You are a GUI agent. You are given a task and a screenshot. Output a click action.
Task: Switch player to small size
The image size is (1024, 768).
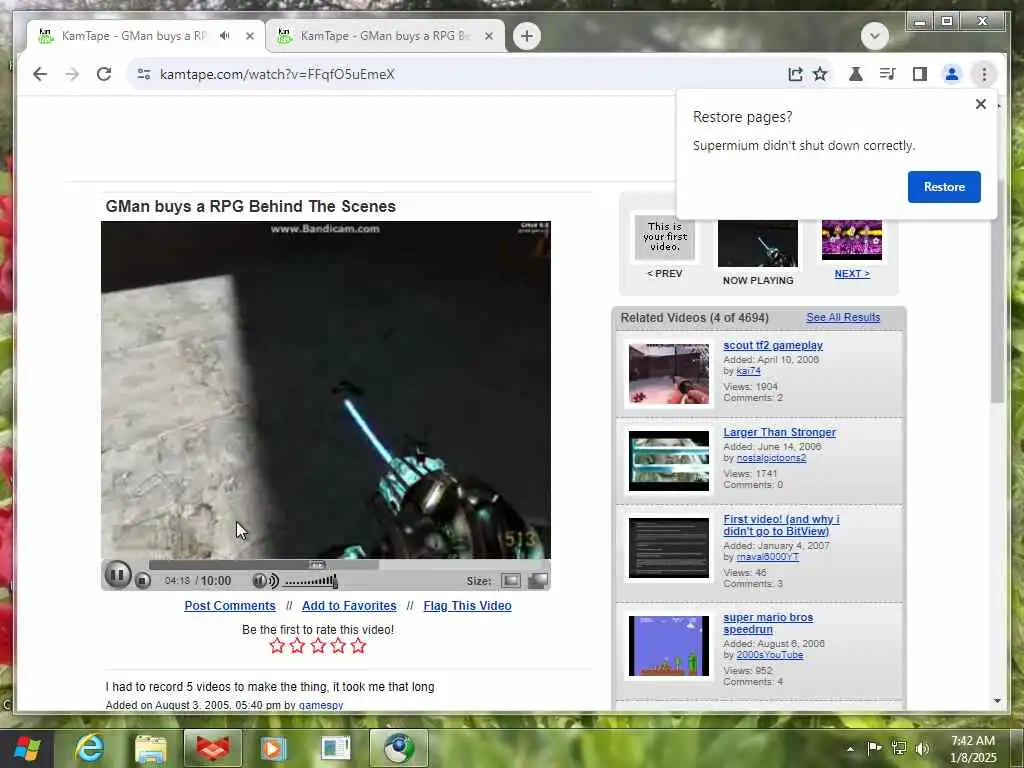511,581
